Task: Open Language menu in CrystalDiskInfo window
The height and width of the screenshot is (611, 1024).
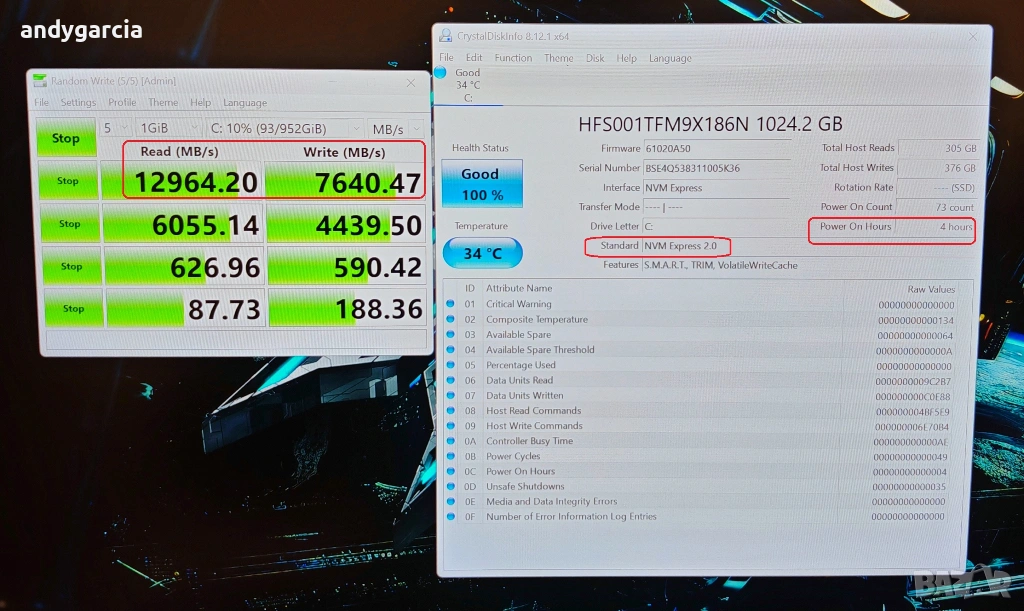Action: [670, 58]
